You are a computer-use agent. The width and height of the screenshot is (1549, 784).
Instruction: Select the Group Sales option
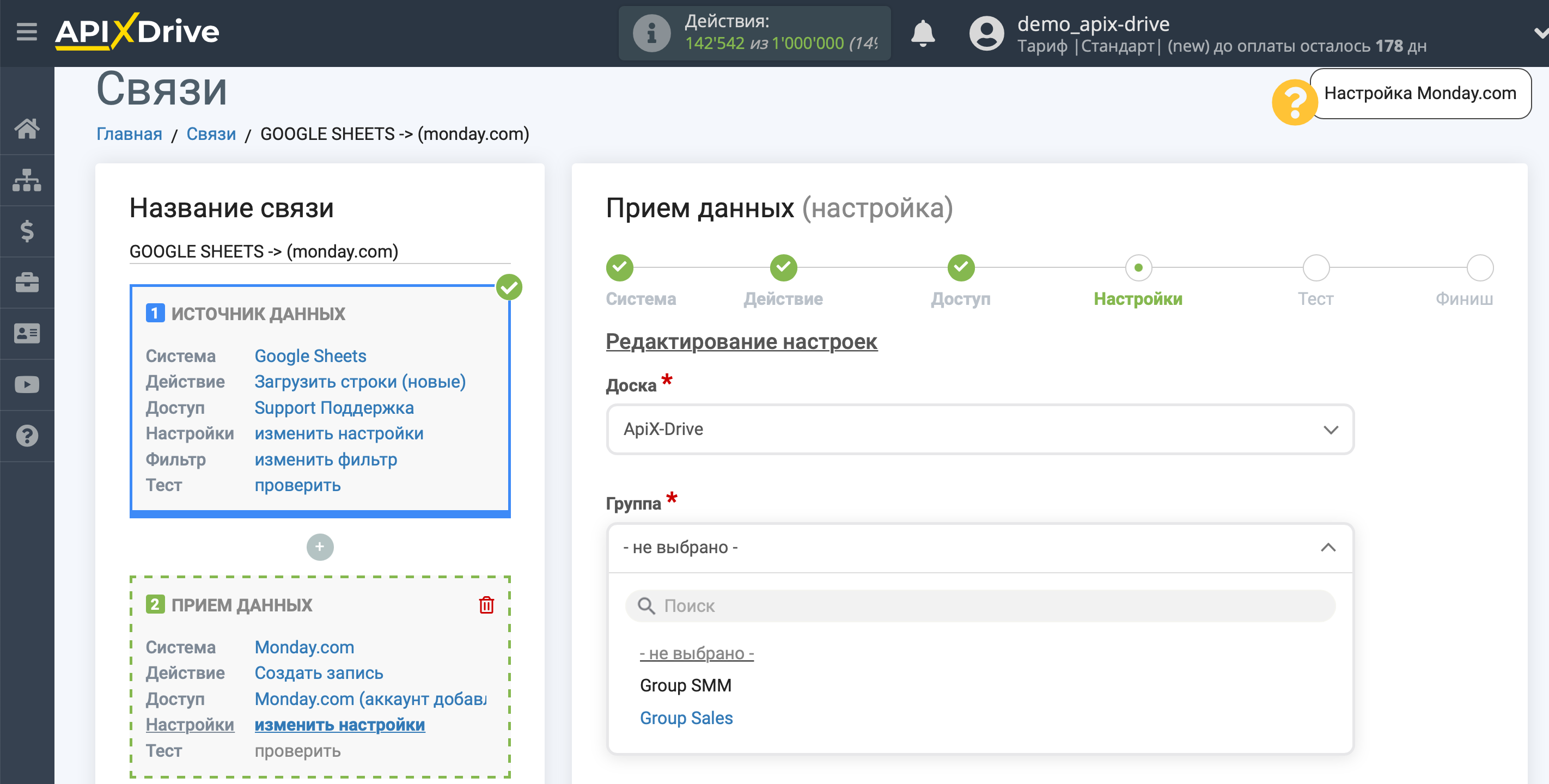pos(686,718)
